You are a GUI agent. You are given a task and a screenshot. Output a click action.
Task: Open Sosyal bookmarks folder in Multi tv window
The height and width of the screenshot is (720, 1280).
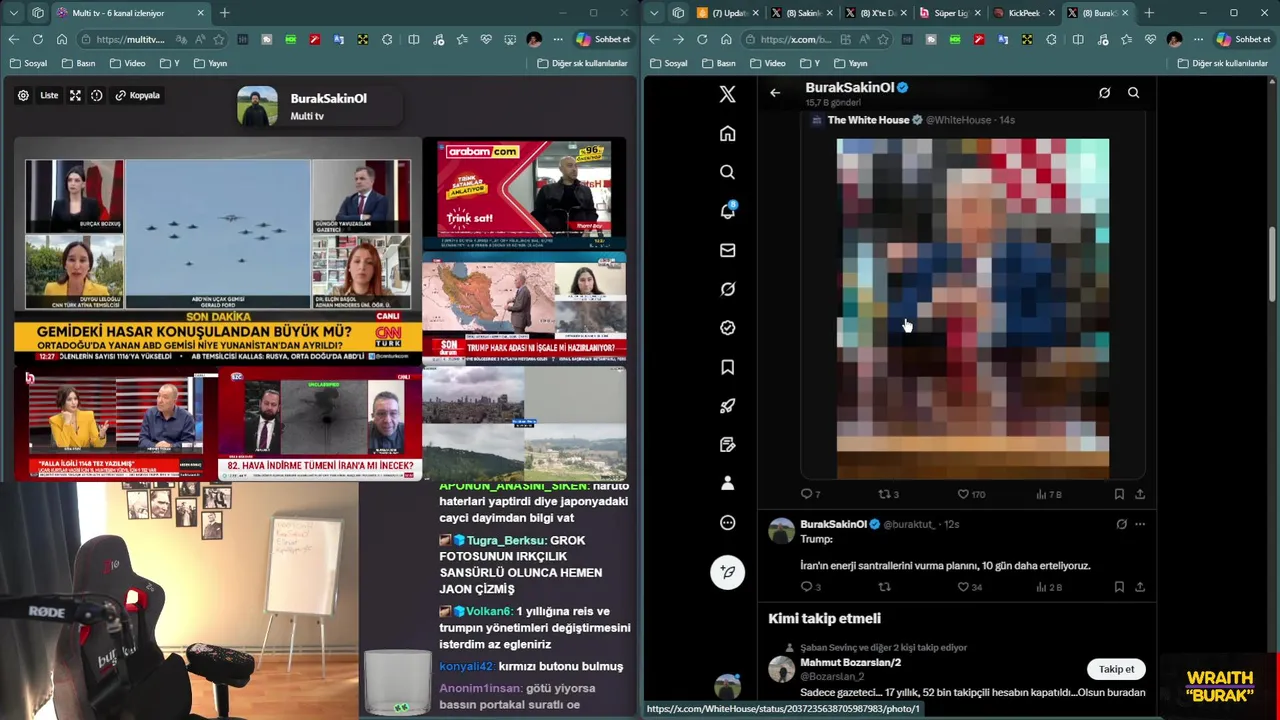28,63
